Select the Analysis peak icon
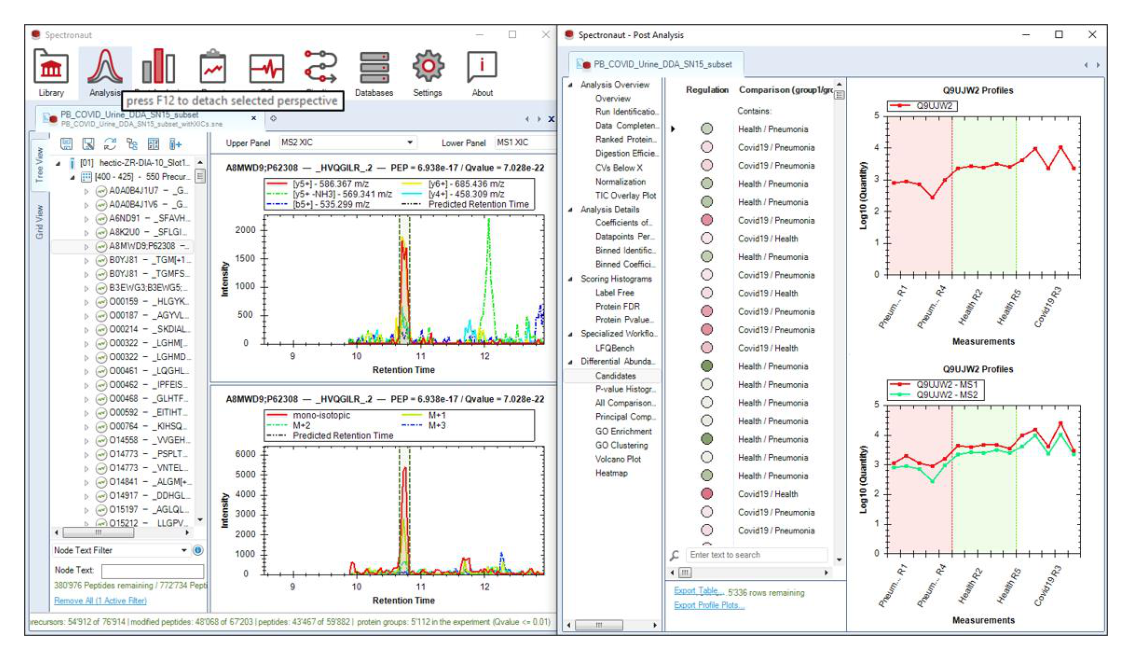Image resolution: width=1132 pixels, height=660 pixels. pyautogui.click(x=105, y=68)
